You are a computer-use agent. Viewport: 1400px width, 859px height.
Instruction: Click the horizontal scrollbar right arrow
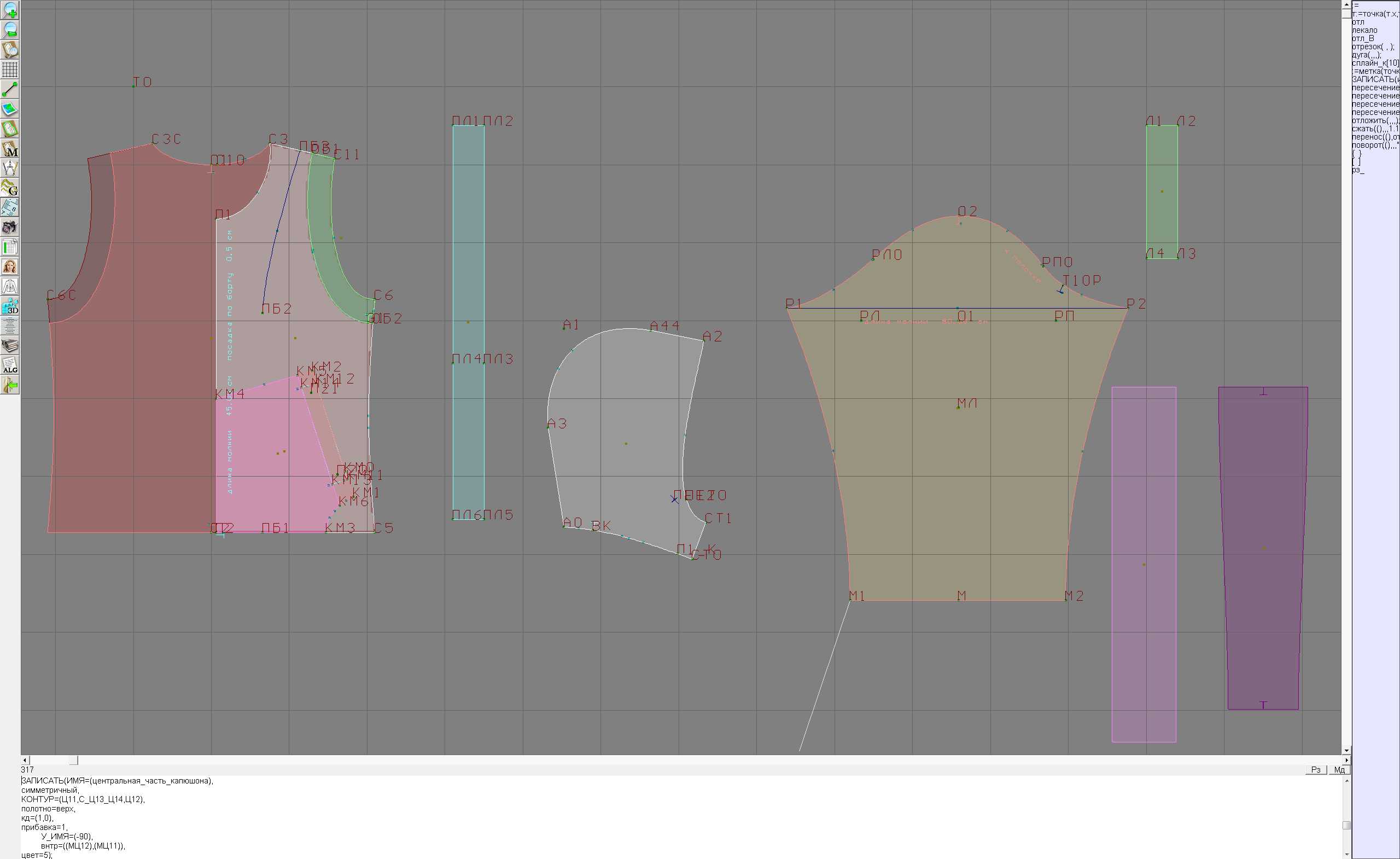(x=1346, y=760)
